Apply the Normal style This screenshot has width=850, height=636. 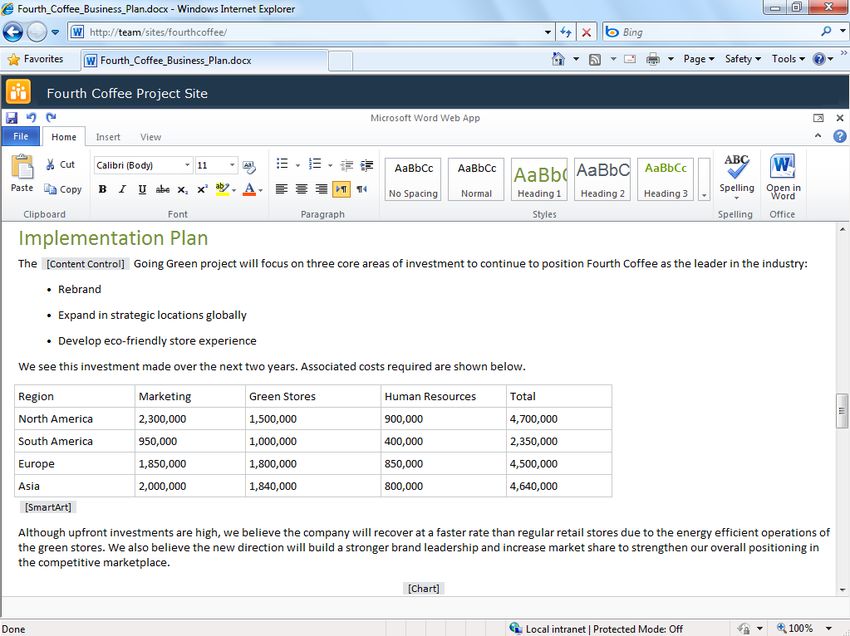(476, 179)
